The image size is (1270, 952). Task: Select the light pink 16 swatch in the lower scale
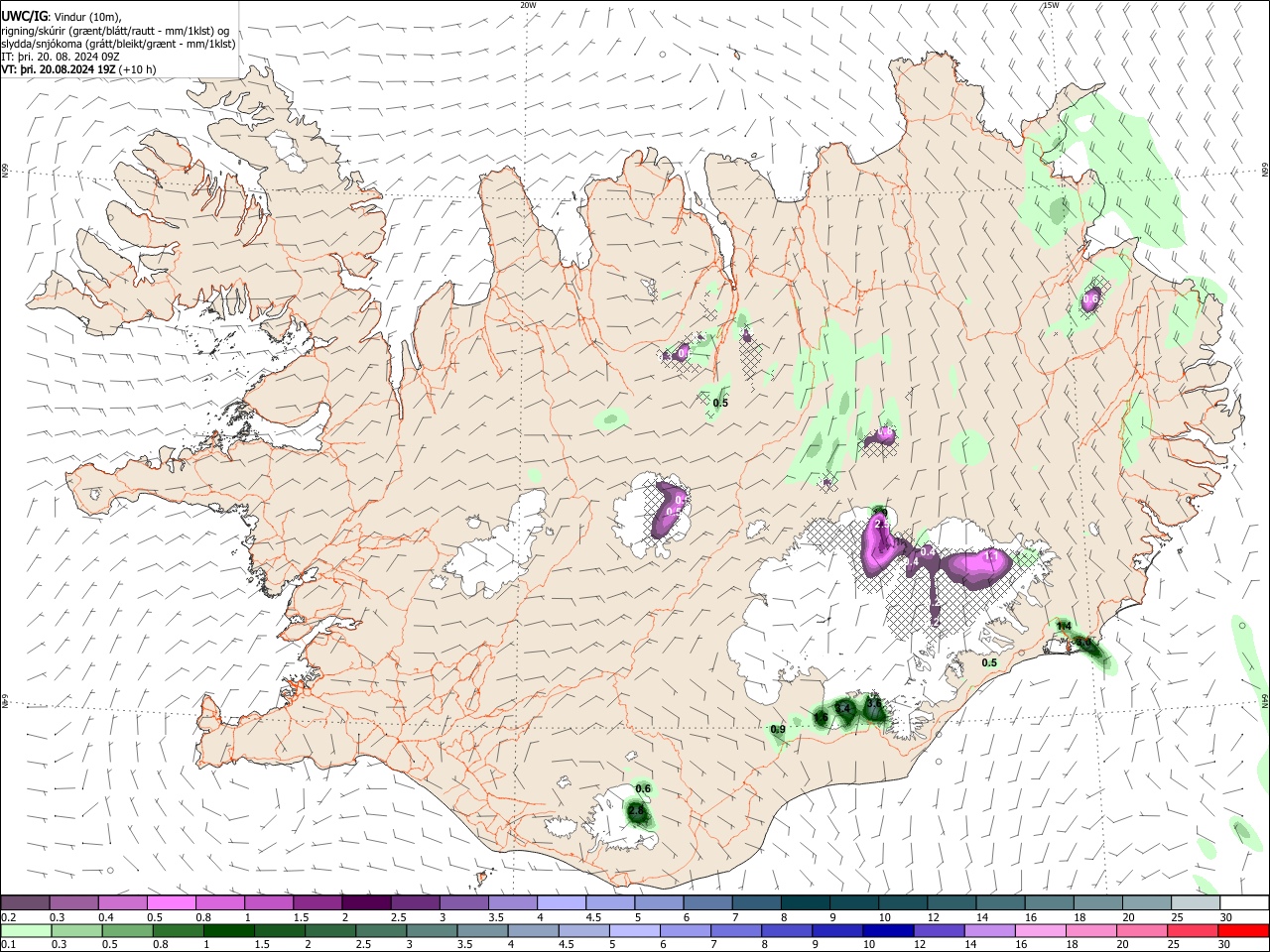[x=1040, y=930]
